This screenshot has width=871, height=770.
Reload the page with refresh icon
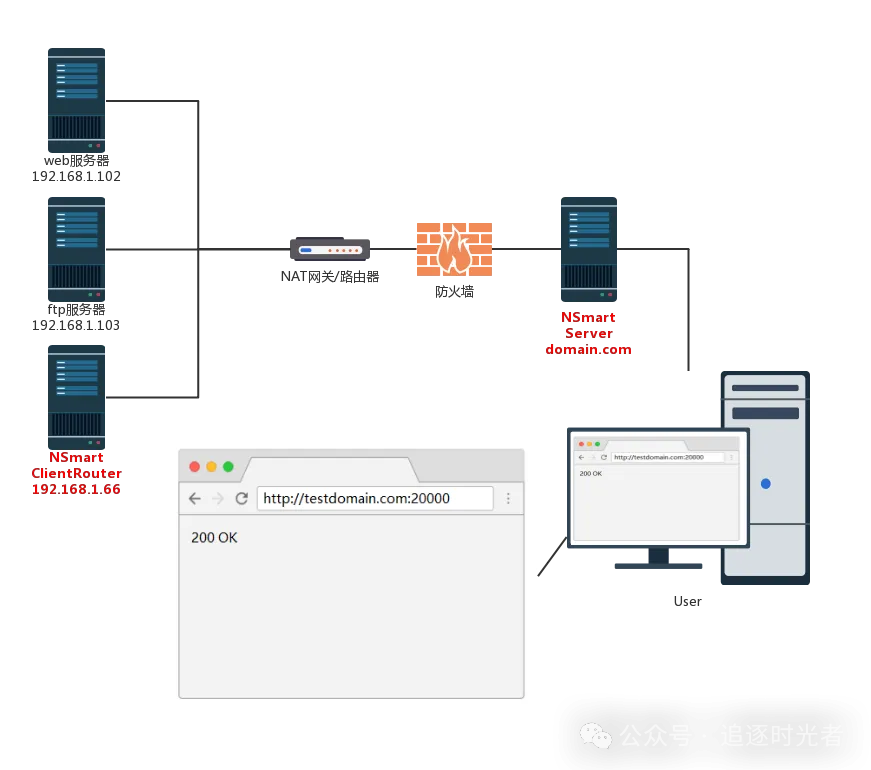[x=242, y=498]
